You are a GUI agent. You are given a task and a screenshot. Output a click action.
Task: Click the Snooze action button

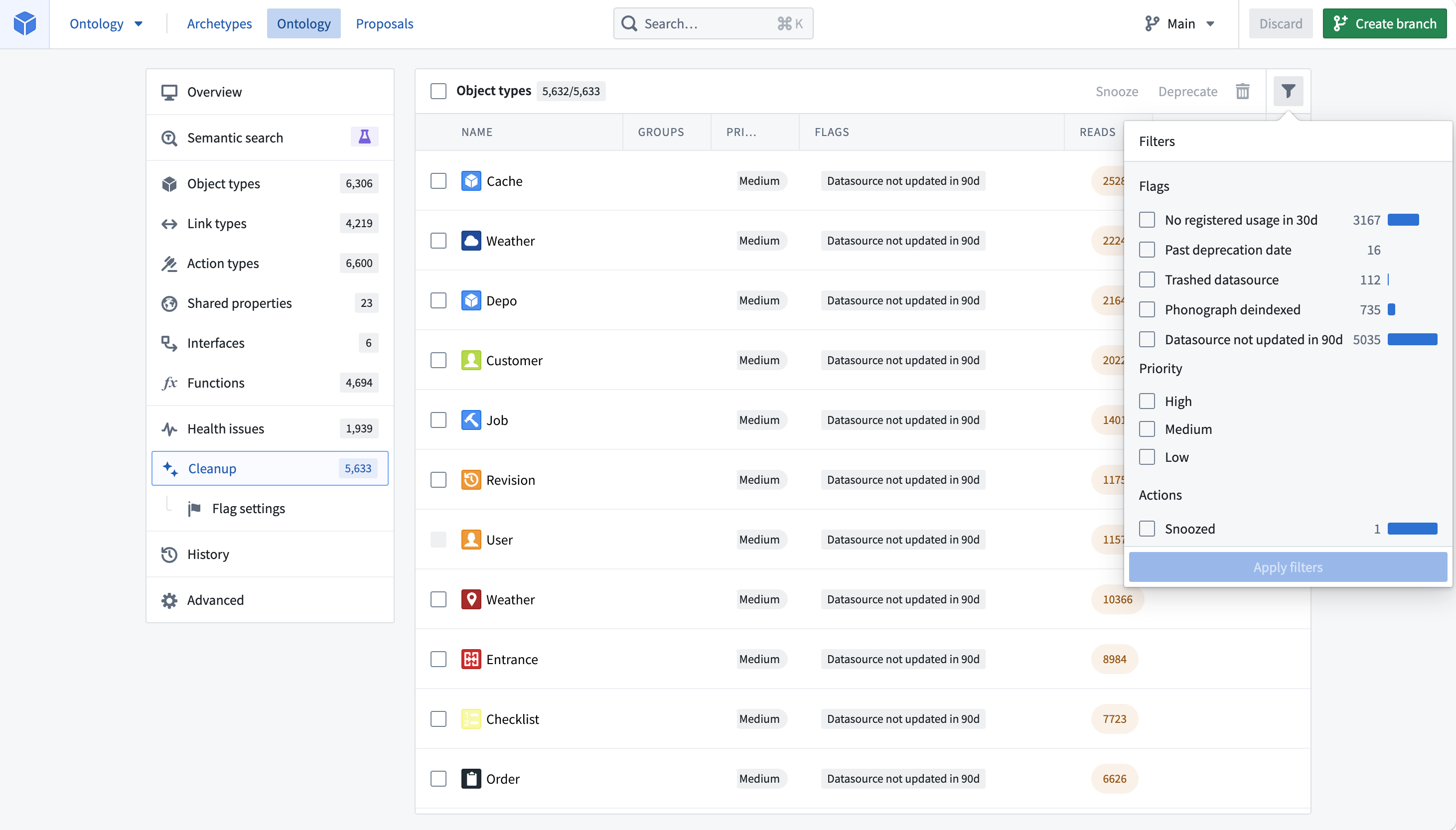coord(1116,91)
